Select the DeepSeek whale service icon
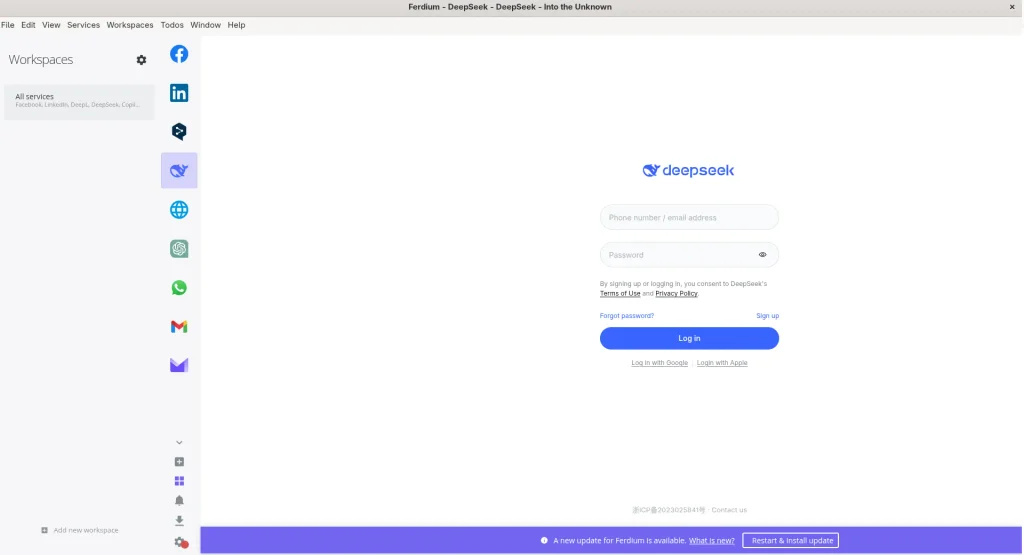Screen dimensions: 1024x555 click(179, 170)
